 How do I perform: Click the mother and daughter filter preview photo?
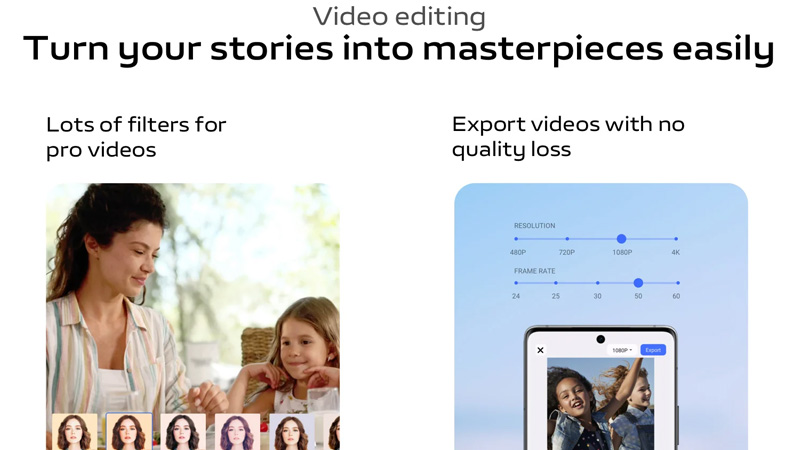click(x=193, y=298)
